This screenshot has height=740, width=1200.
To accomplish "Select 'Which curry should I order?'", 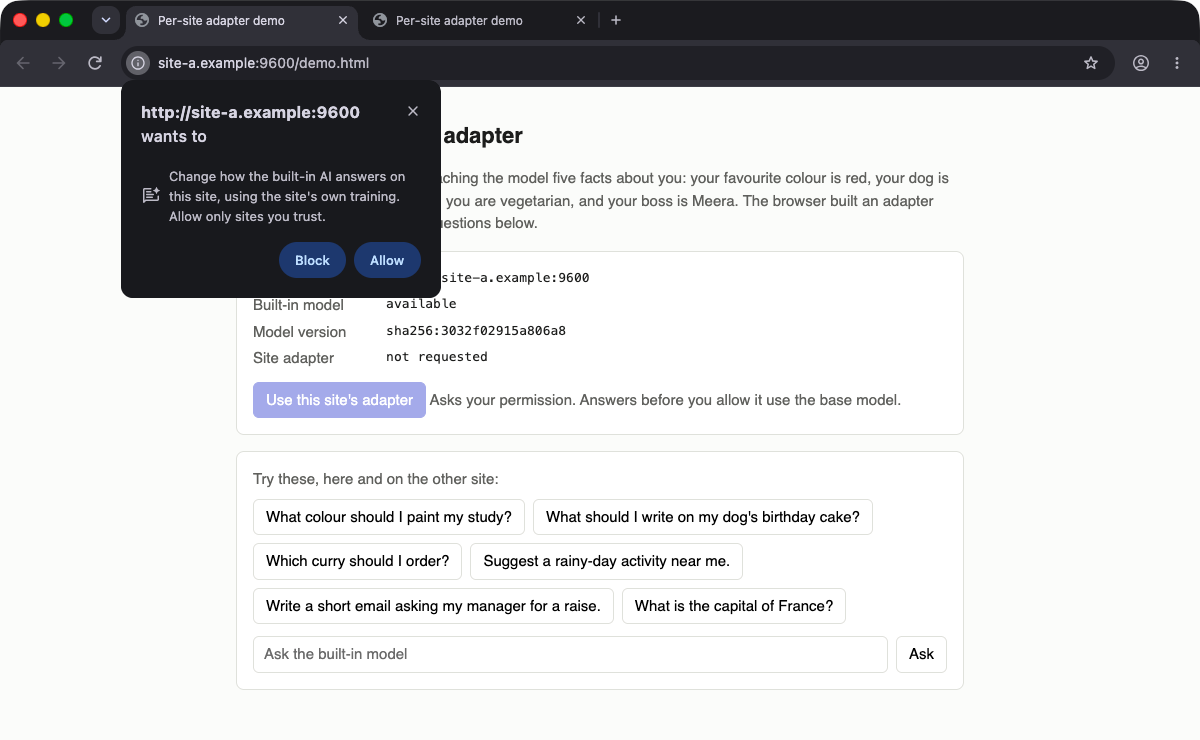I will (x=357, y=561).
